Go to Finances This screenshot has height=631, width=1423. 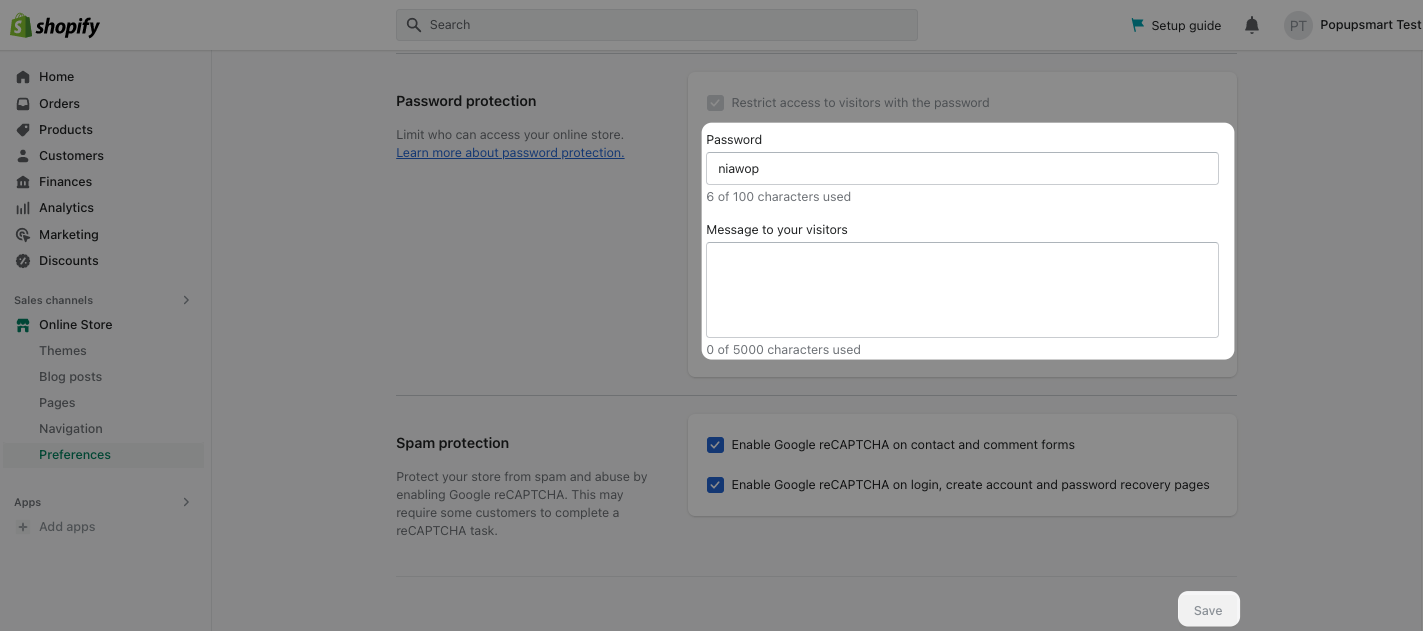[x=65, y=181]
